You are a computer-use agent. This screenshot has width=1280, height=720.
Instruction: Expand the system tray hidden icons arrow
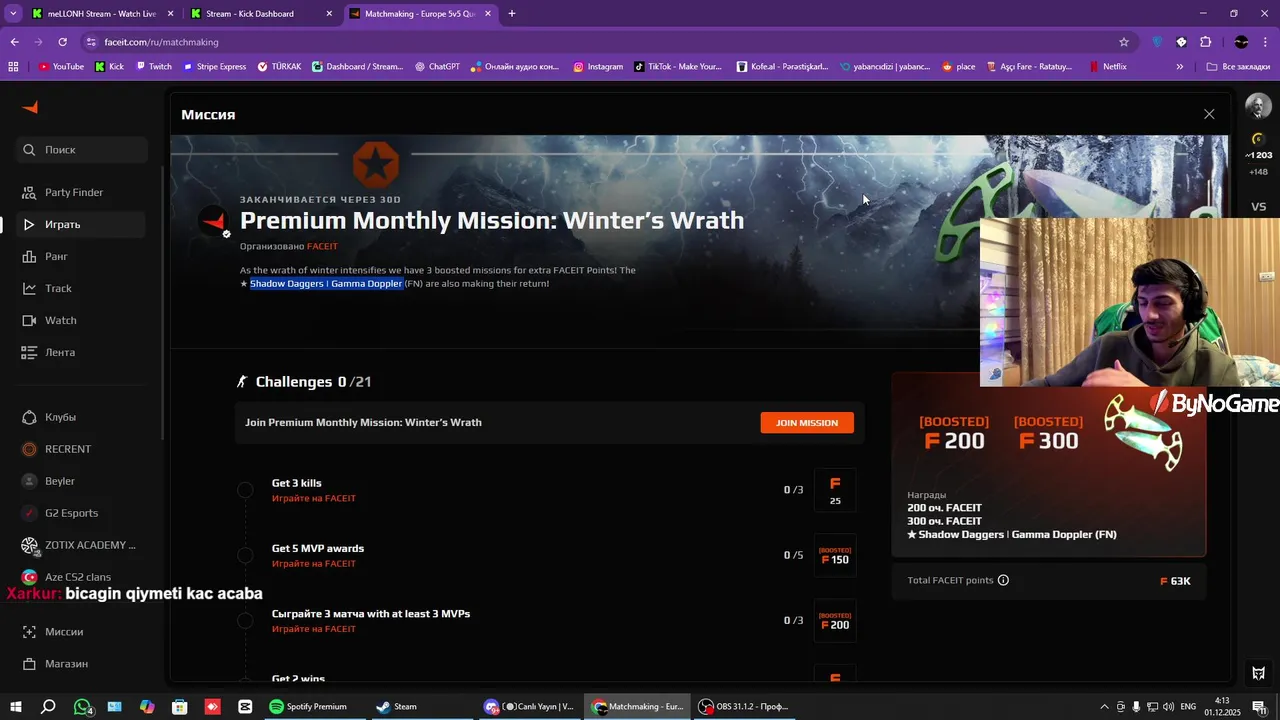[1105, 707]
